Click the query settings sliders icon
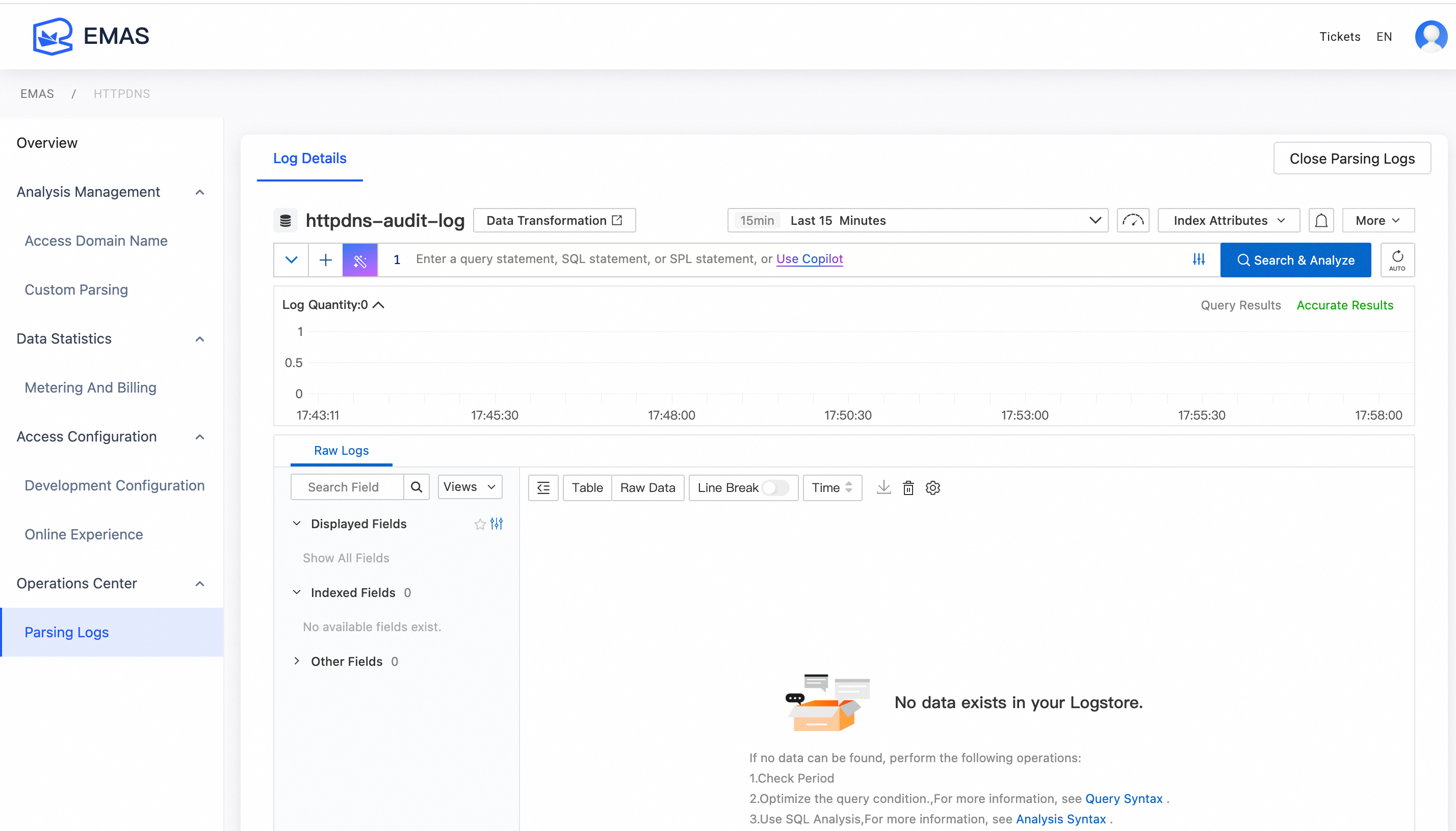The image size is (1456, 831). pyautogui.click(x=1199, y=259)
